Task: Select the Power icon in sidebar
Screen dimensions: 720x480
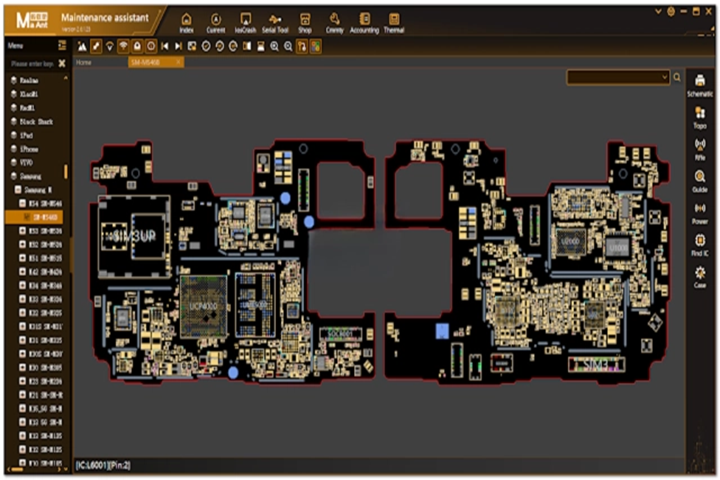Action: coord(700,212)
